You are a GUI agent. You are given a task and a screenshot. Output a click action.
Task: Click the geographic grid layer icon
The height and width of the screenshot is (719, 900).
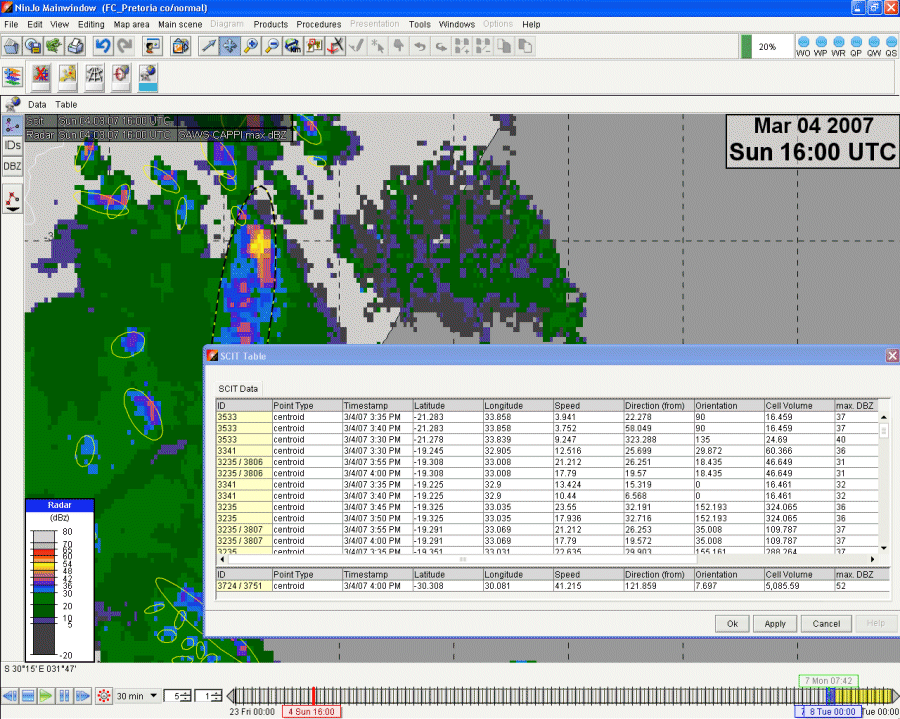click(95, 77)
